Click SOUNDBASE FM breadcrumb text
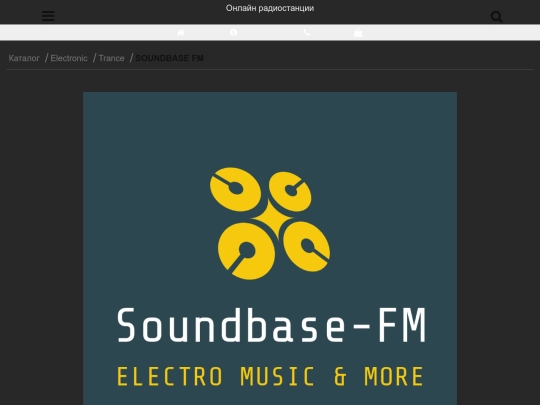Image resolution: width=540 pixels, height=405 pixels. [169, 58]
